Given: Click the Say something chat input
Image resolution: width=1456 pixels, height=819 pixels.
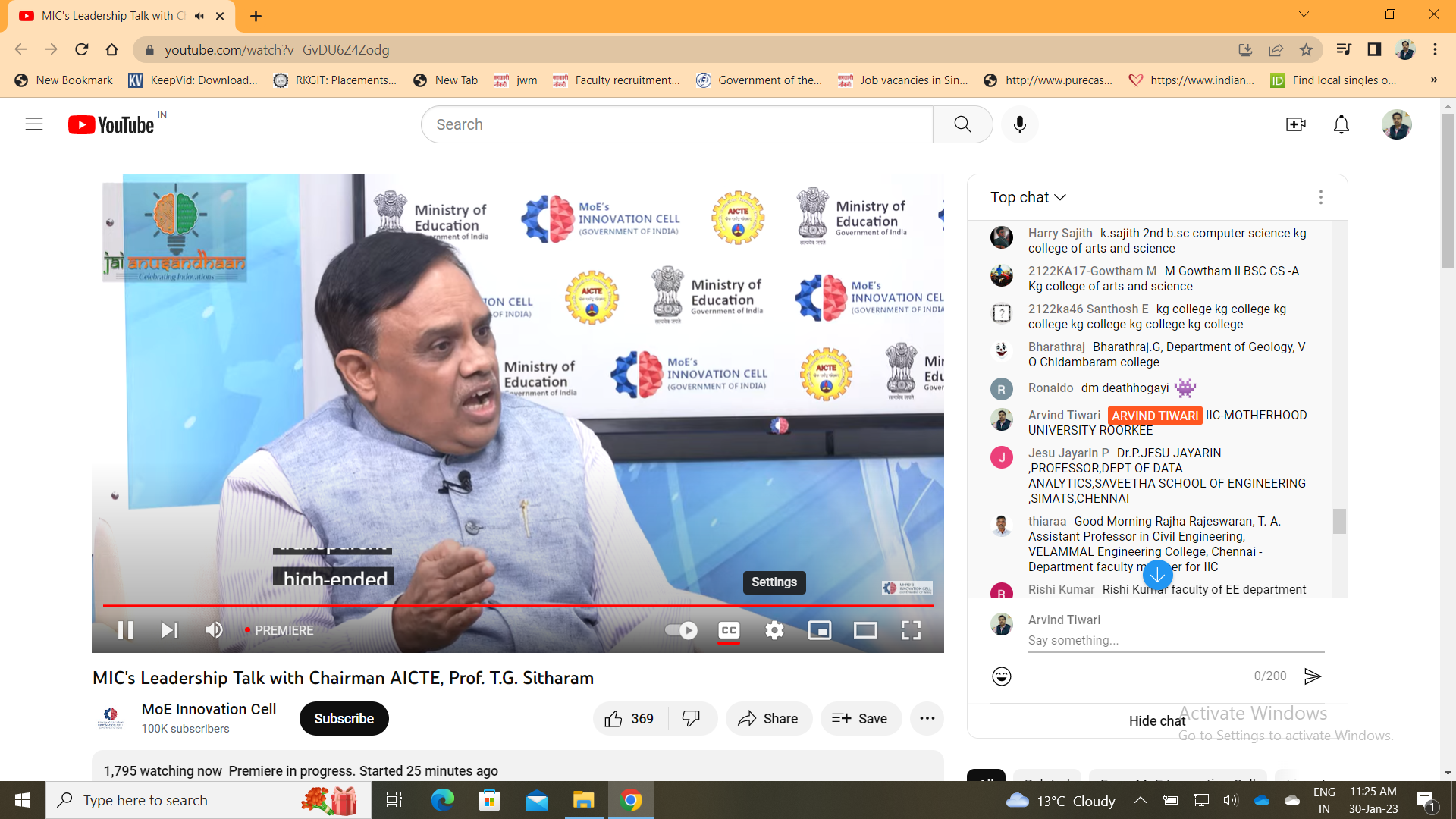Looking at the screenshot, I should click(x=1176, y=640).
